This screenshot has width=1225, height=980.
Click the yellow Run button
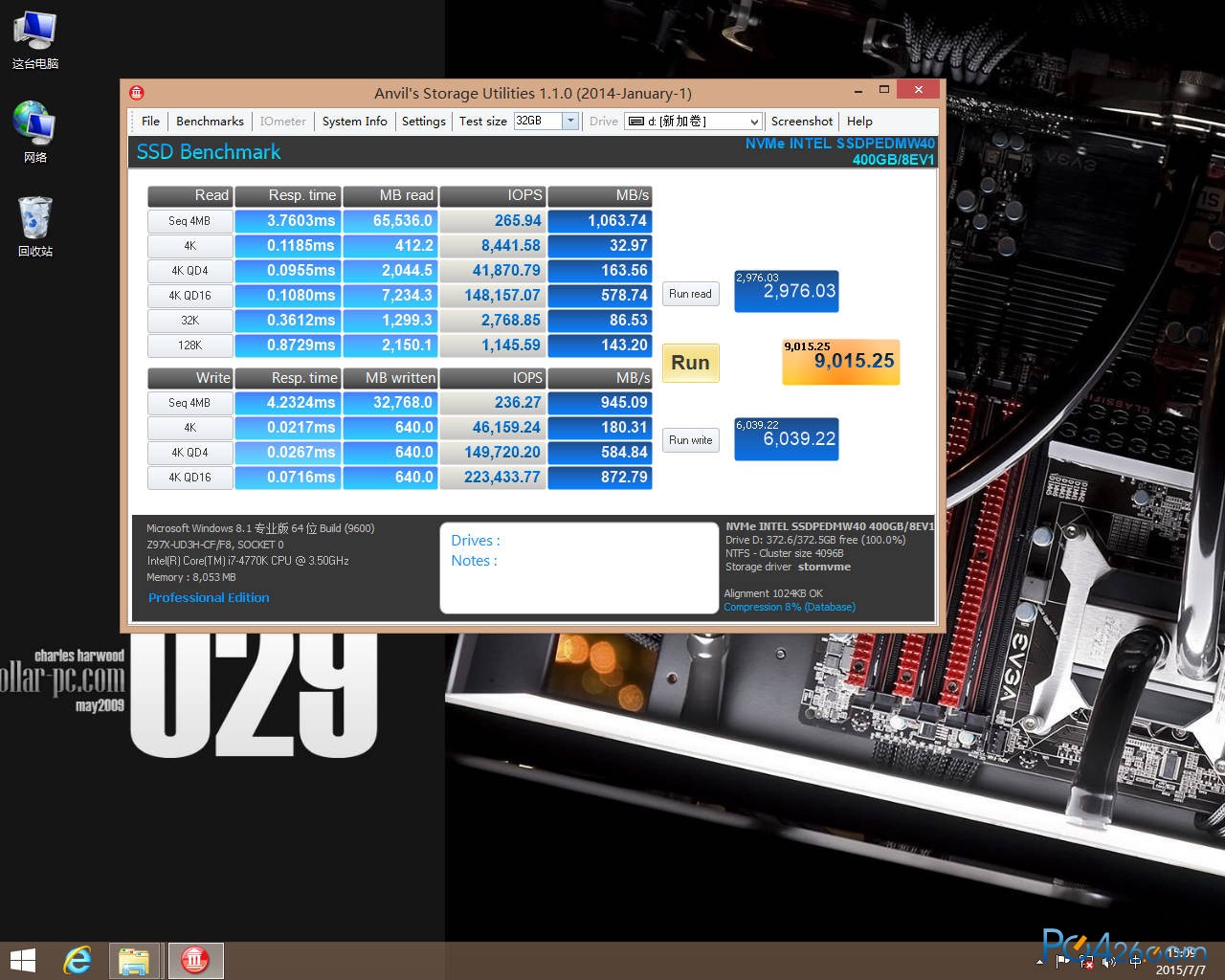690,363
